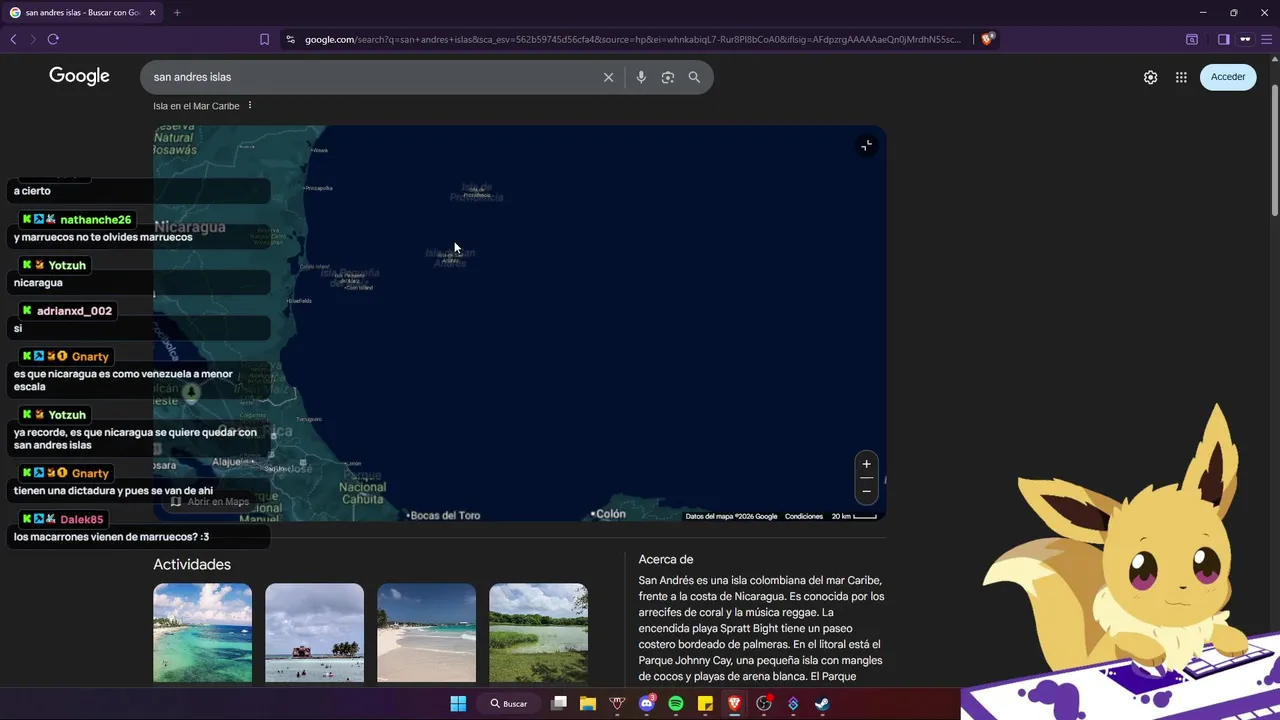Open Discord from the taskbar
Image resolution: width=1280 pixels, height=720 pixels.
coord(647,704)
